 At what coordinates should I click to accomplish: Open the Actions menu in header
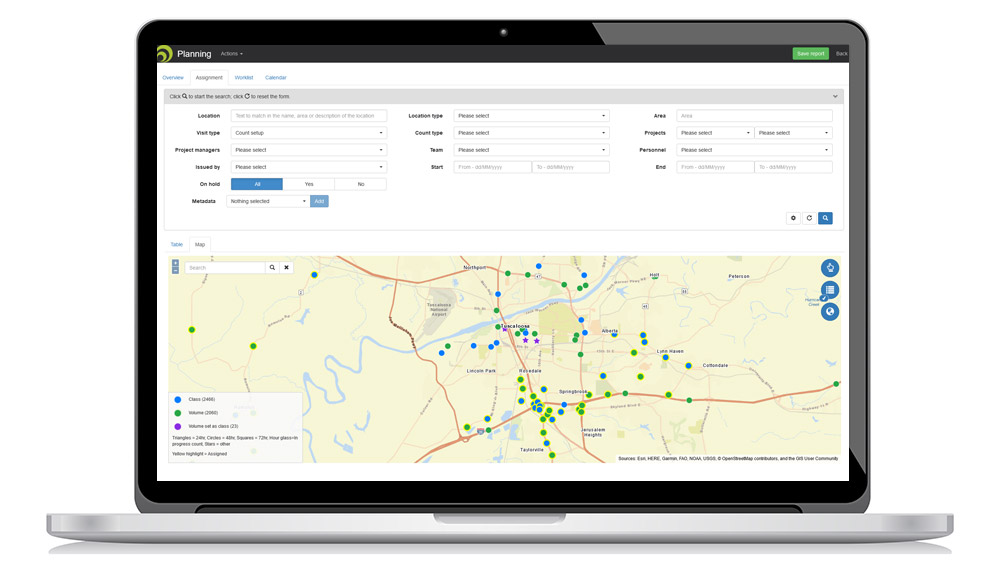[231, 54]
